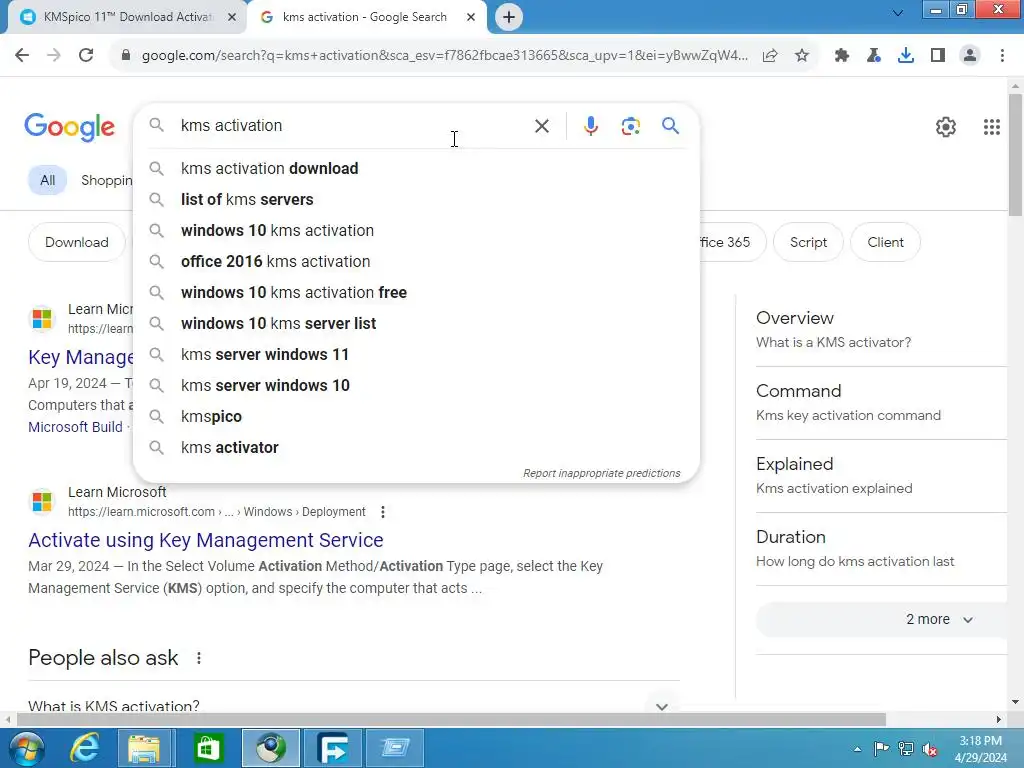This screenshot has width=1024, height=768.
Task: Open Explained Kms activation explained
Action: click(x=882, y=475)
